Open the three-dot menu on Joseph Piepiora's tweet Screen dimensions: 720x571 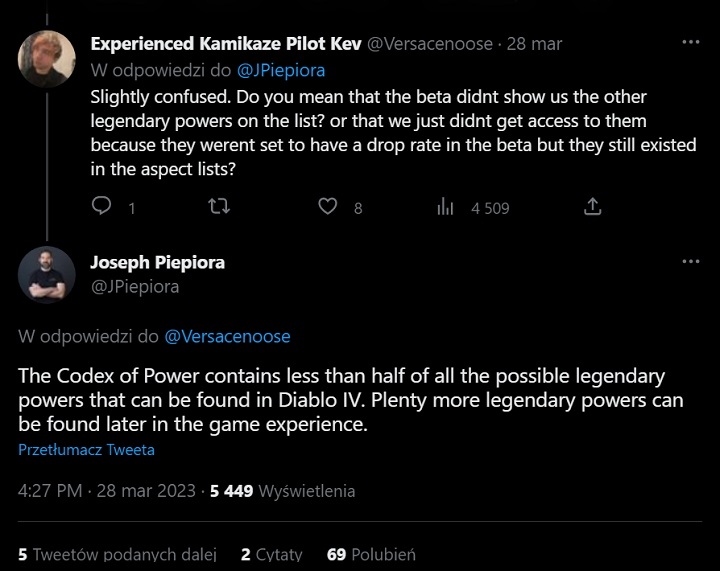coord(691,262)
